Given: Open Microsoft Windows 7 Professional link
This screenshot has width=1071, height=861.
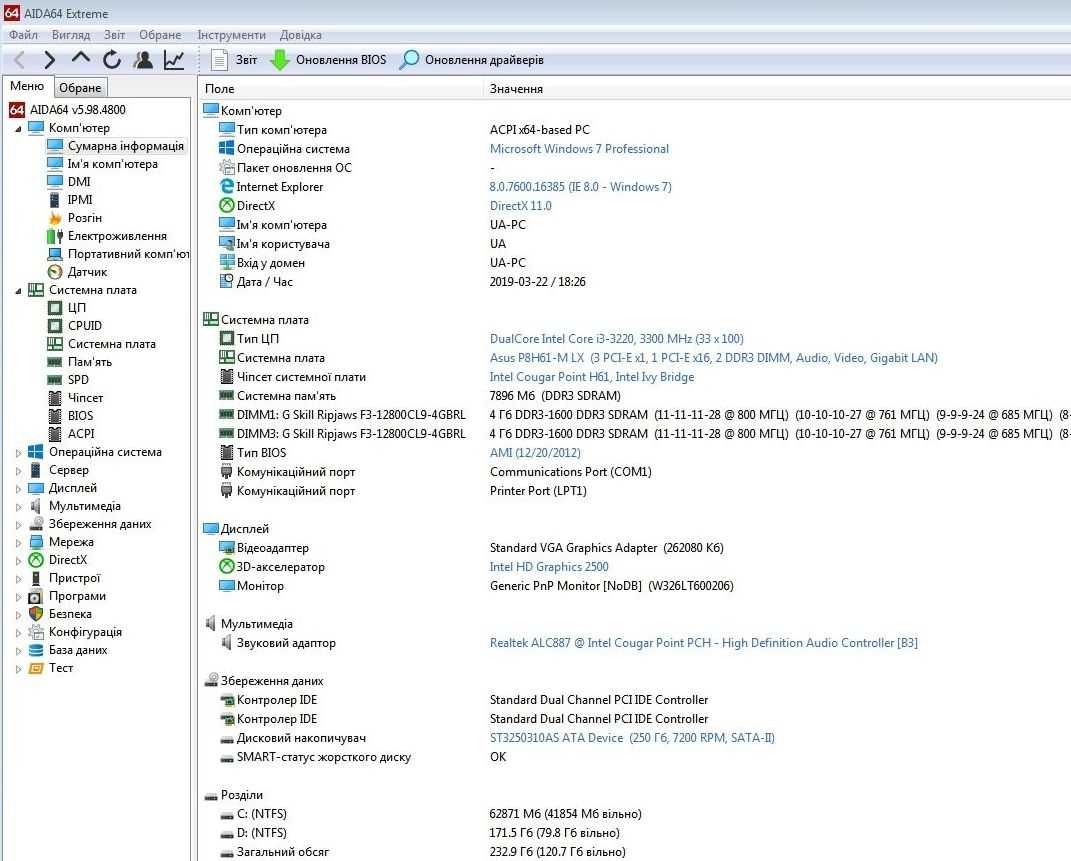Looking at the screenshot, I should [579, 149].
